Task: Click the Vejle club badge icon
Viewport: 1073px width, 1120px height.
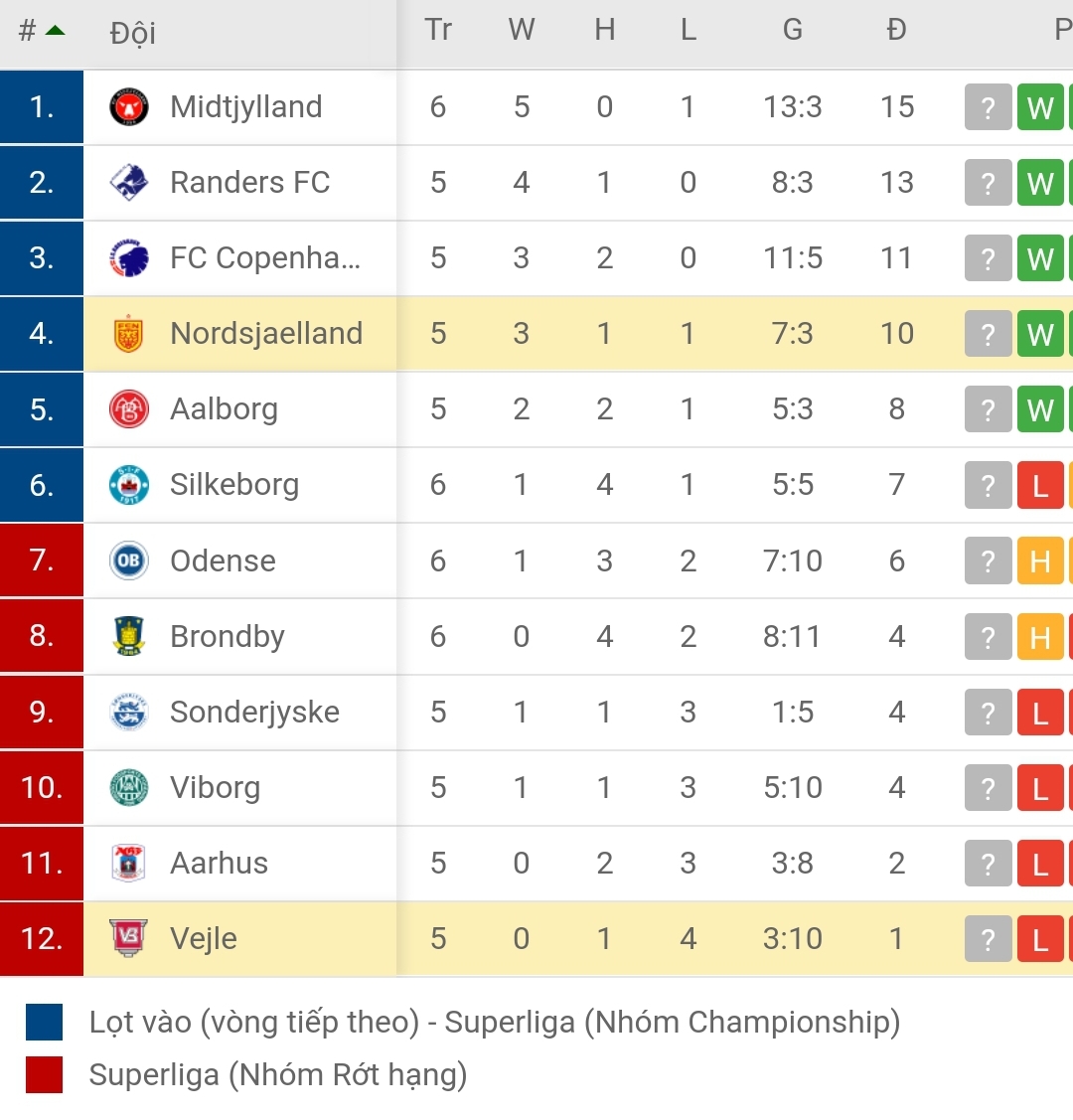Action: (129, 938)
